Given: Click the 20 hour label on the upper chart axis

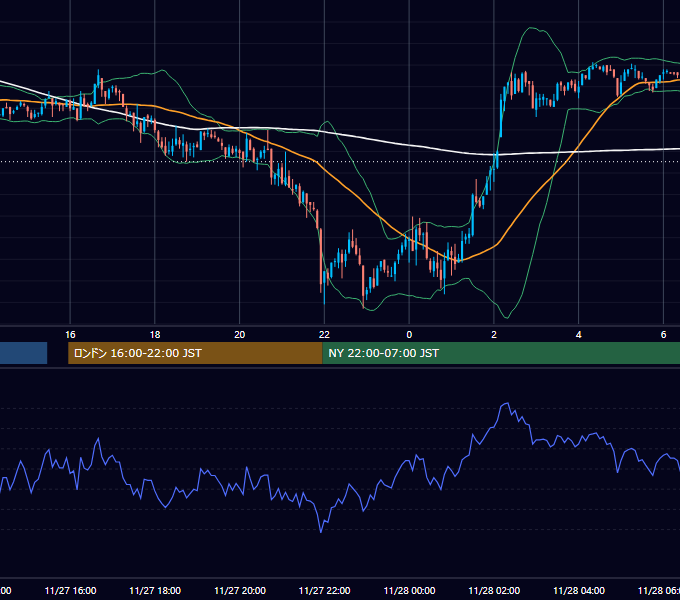Looking at the screenshot, I should point(239,335).
